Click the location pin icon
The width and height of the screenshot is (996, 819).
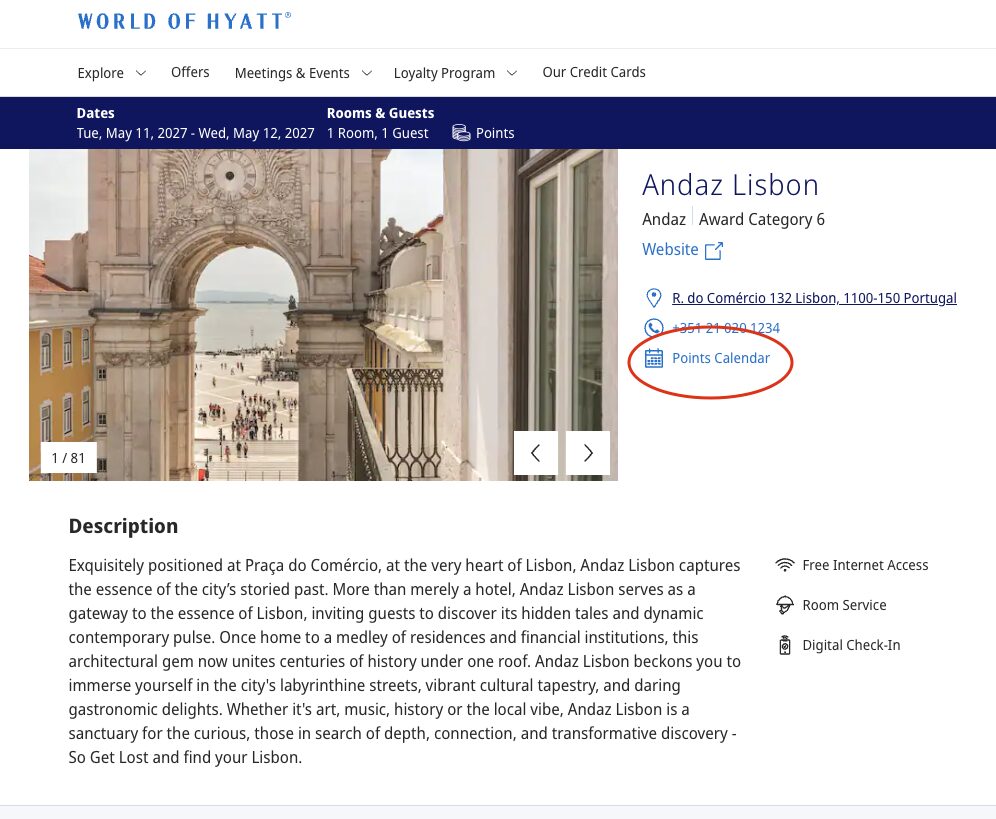coord(653,297)
